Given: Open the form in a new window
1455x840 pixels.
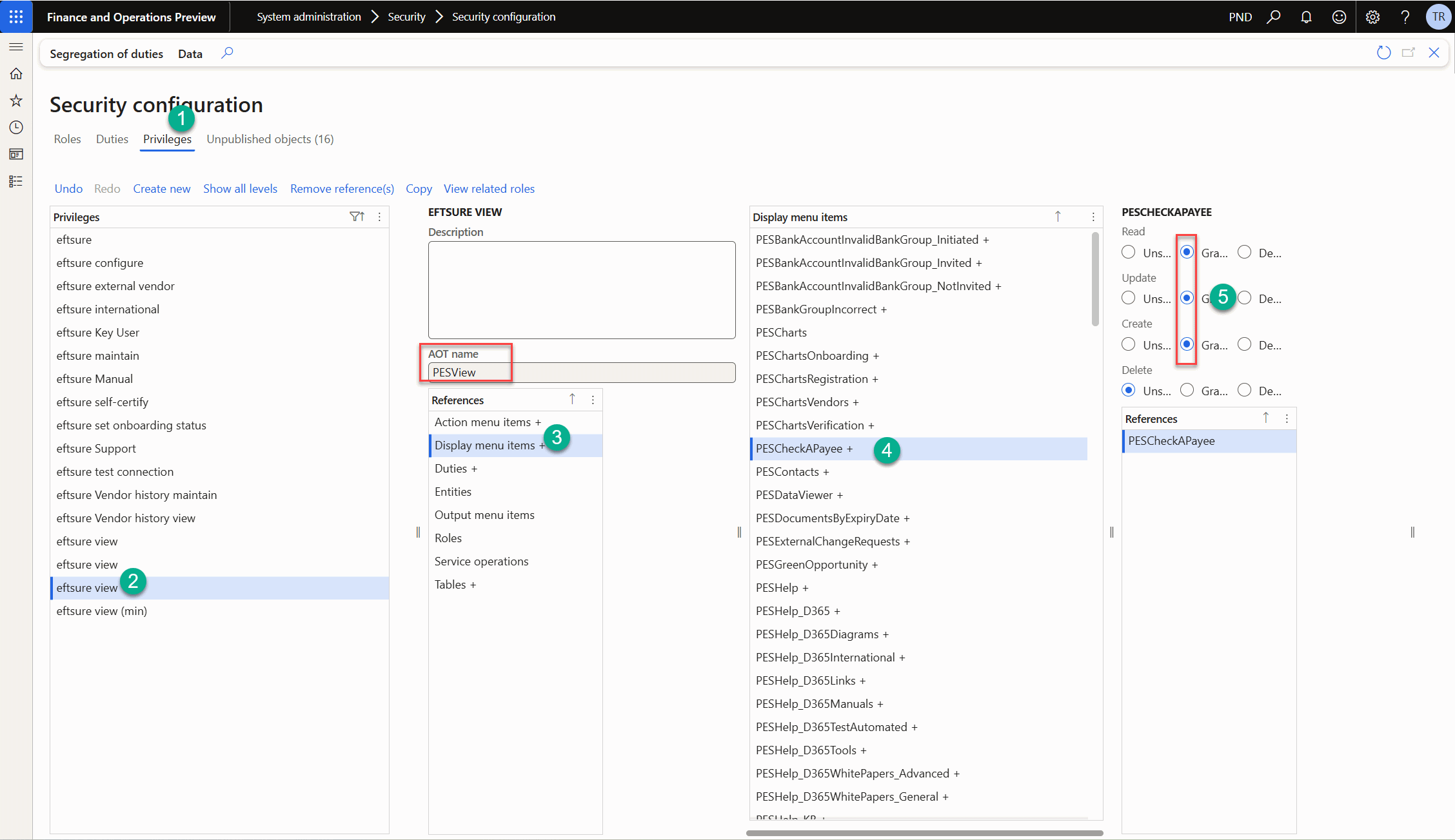Looking at the screenshot, I should [1409, 53].
